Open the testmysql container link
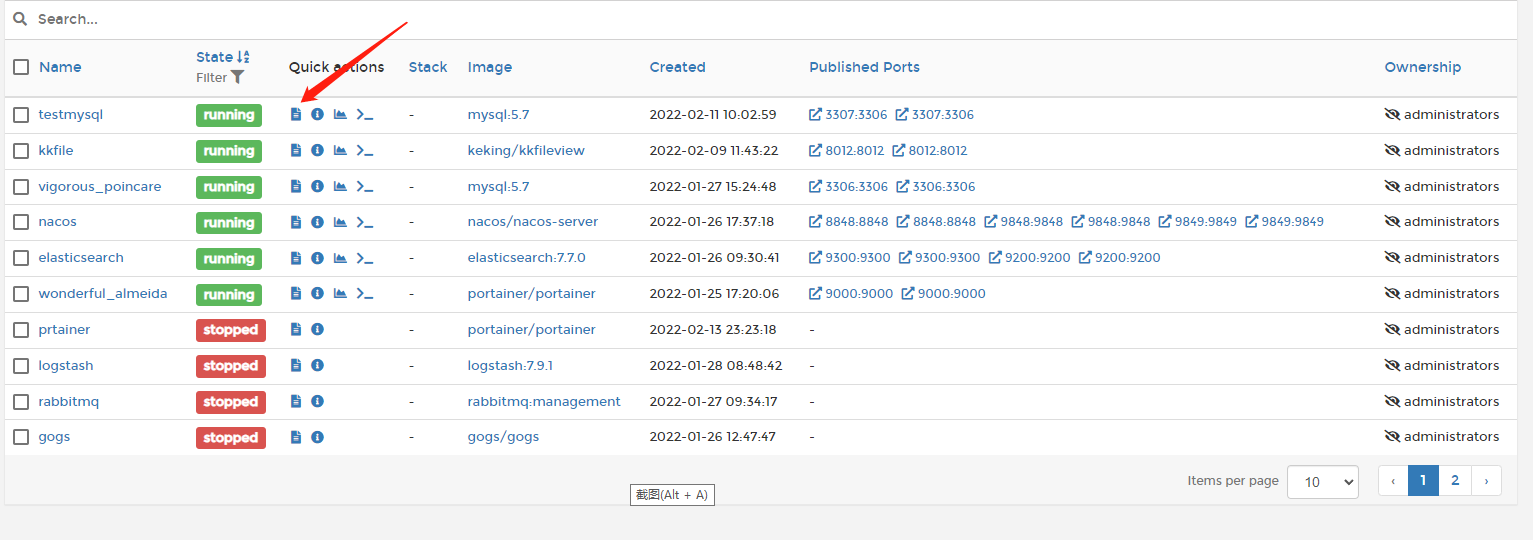Screen dimensions: 1533x540 click(x=70, y=114)
